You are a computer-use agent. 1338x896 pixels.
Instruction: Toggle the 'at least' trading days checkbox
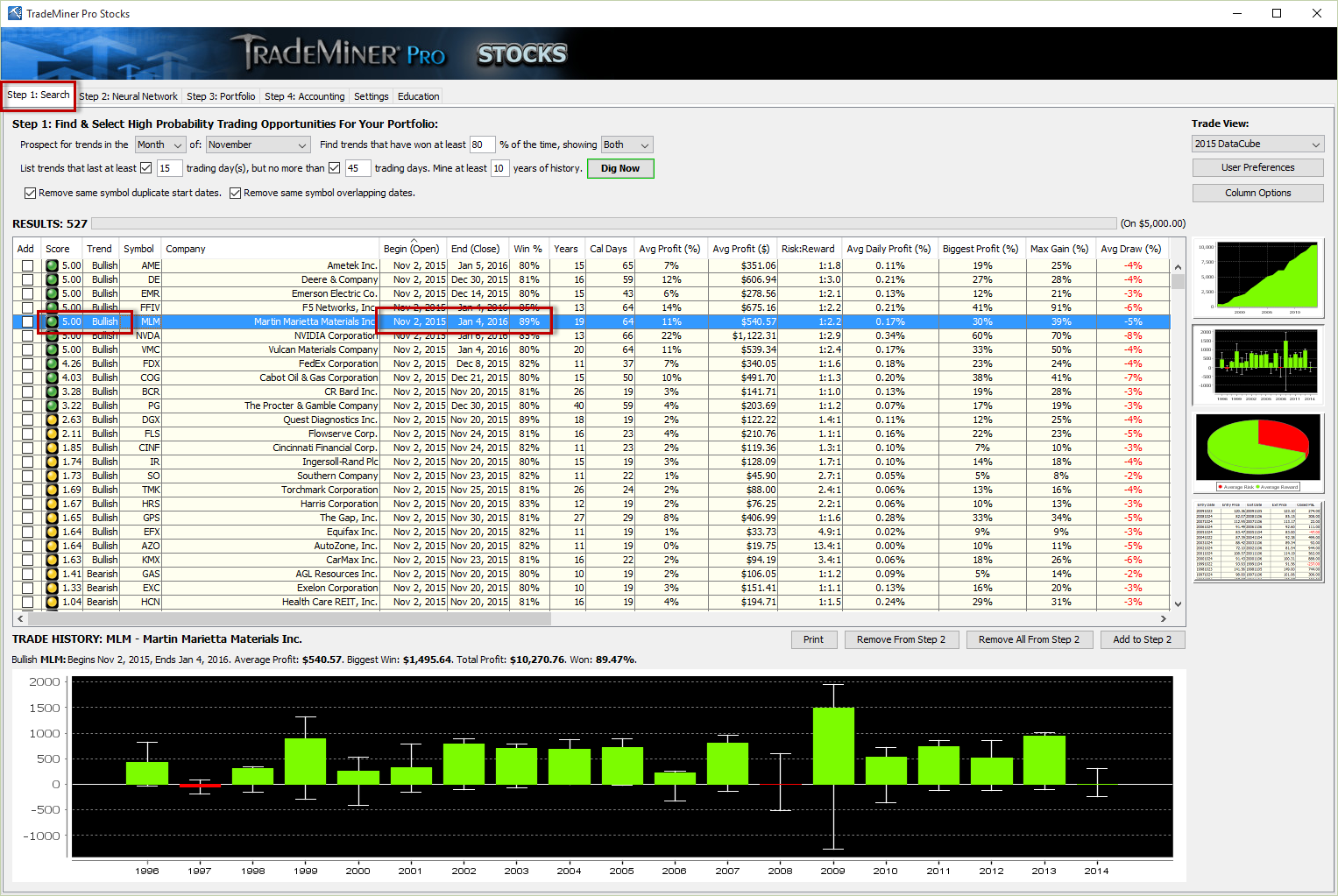pos(146,168)
